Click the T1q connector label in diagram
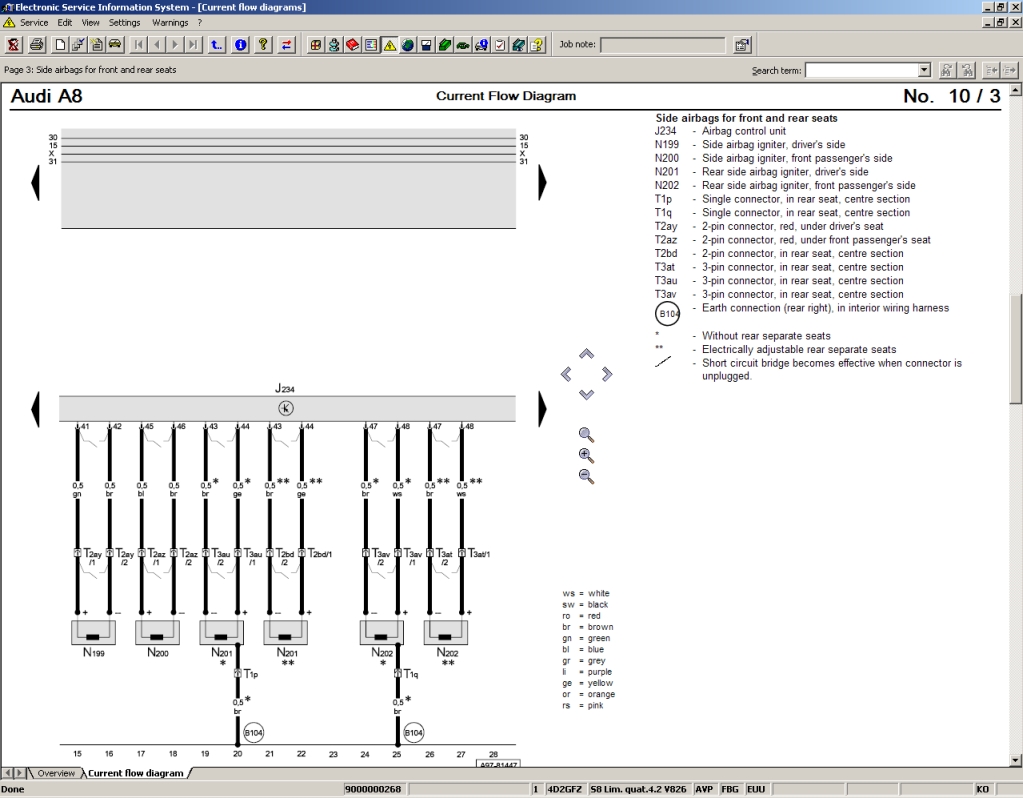The height and width of the screenshot is (798, 1023). [410, 674]
